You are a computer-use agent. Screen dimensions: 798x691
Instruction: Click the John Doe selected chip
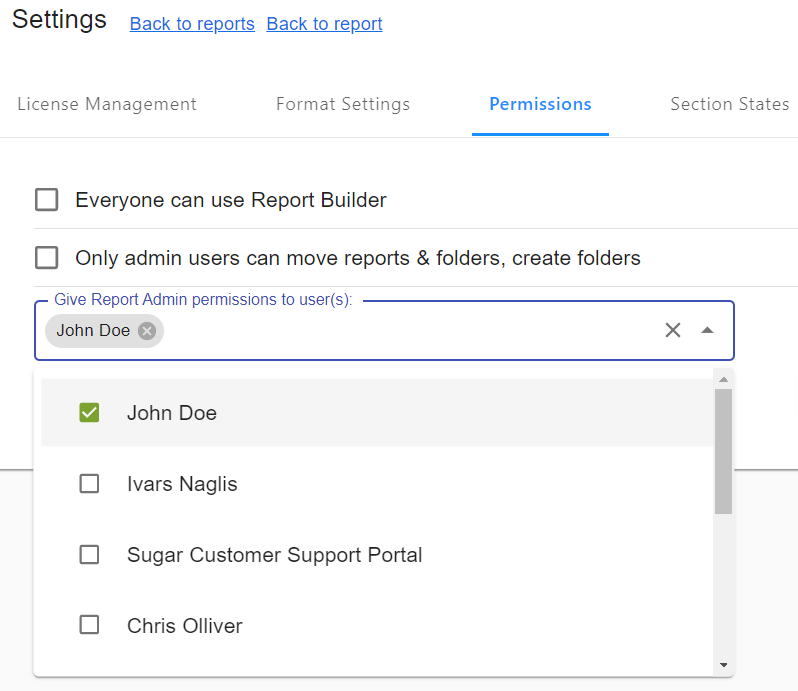[x=92, y=331]
